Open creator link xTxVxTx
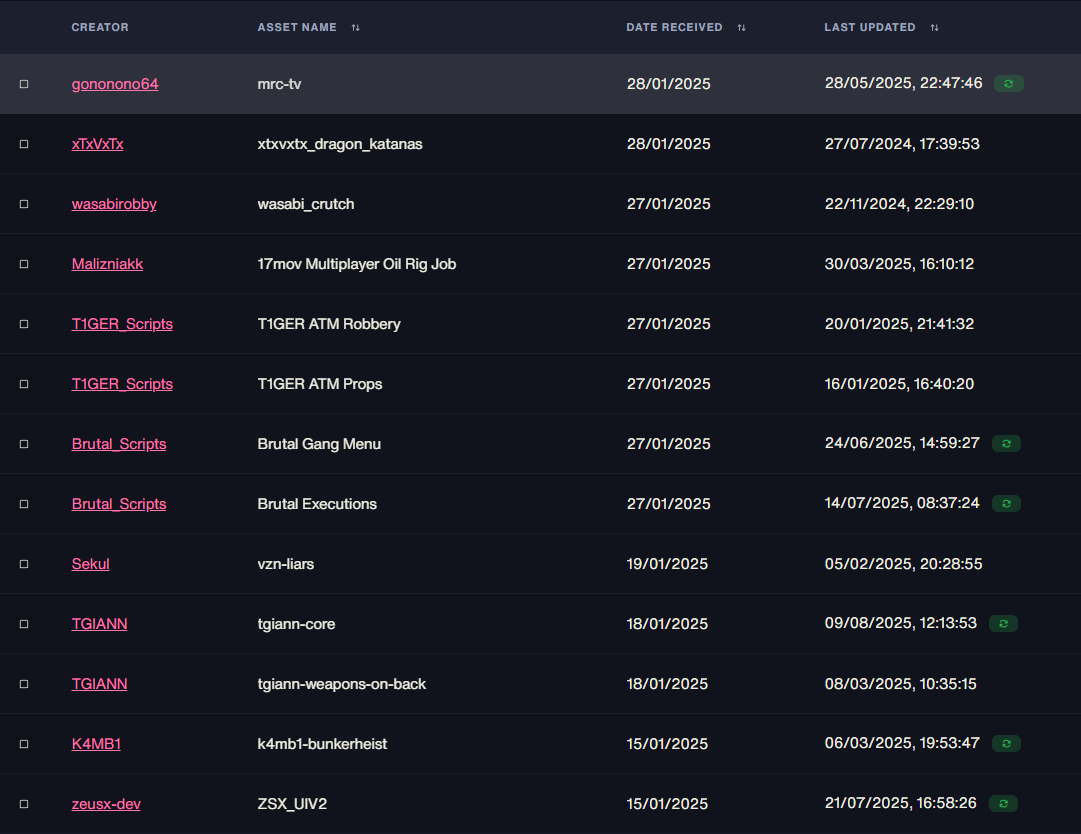 (x=97, y=144)
